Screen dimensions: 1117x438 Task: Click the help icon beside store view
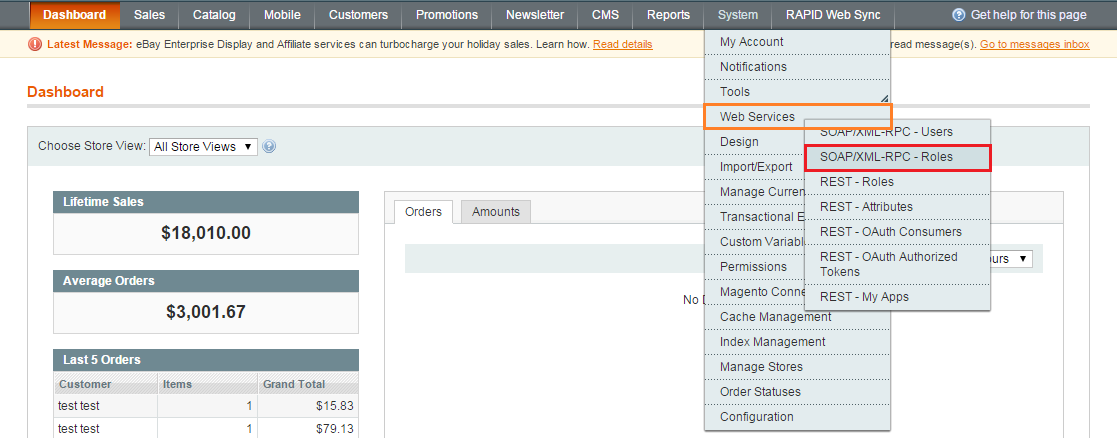[x=269, y=147]
